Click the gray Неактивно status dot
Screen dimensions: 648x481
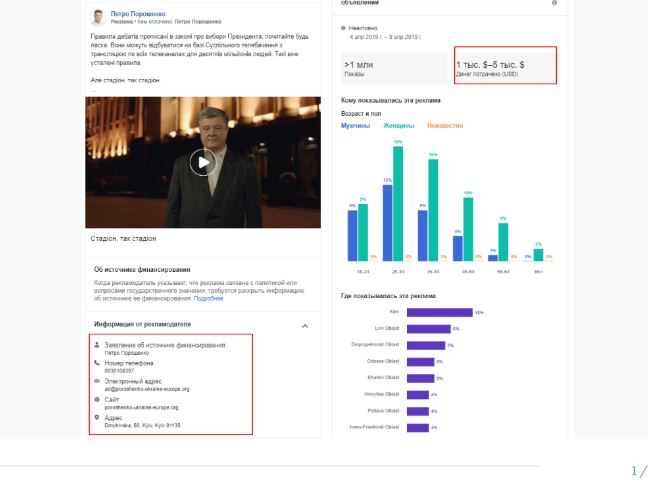click(344, 29)
